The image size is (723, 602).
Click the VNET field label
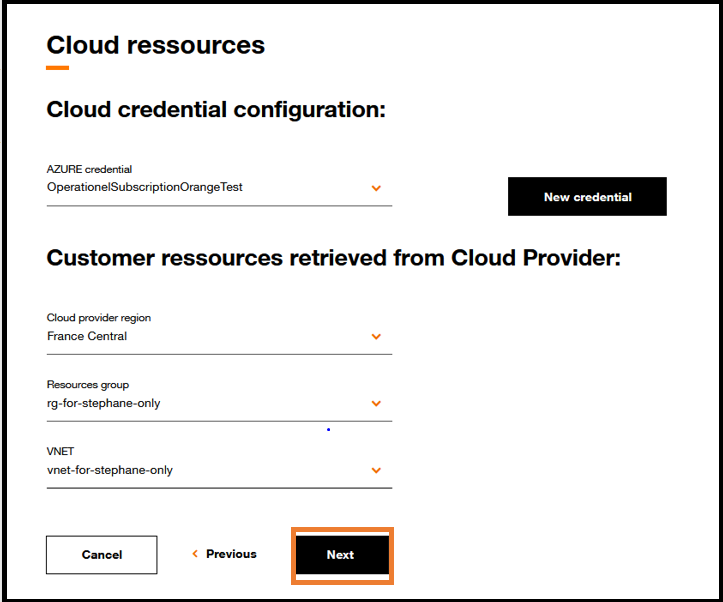pos(60,451)
